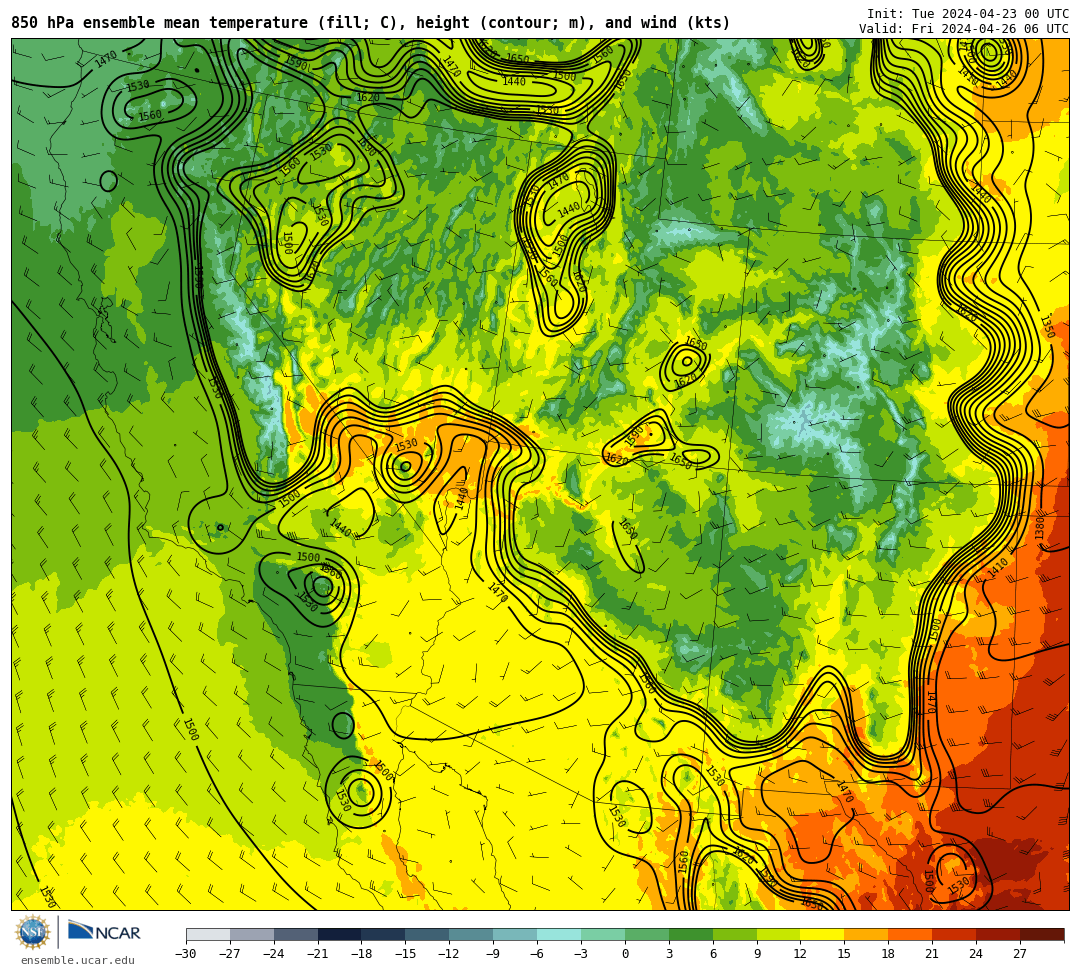Click the 0 colorbar label

pyautogui.click(x=625, y=954)
